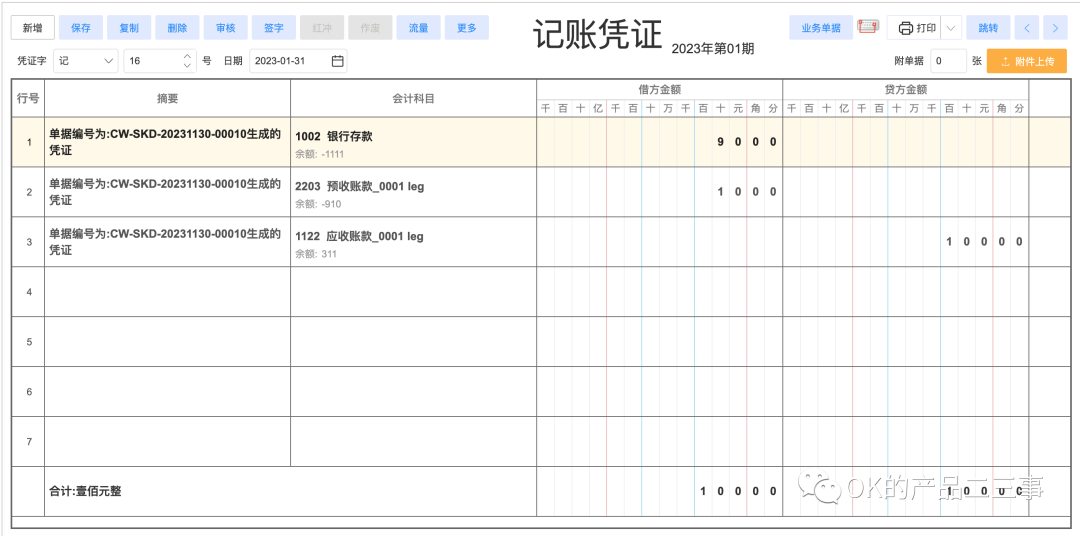Screen dimensions: 1080x536
Task: Click the 复制 button
Action: (x=129, y=28)
